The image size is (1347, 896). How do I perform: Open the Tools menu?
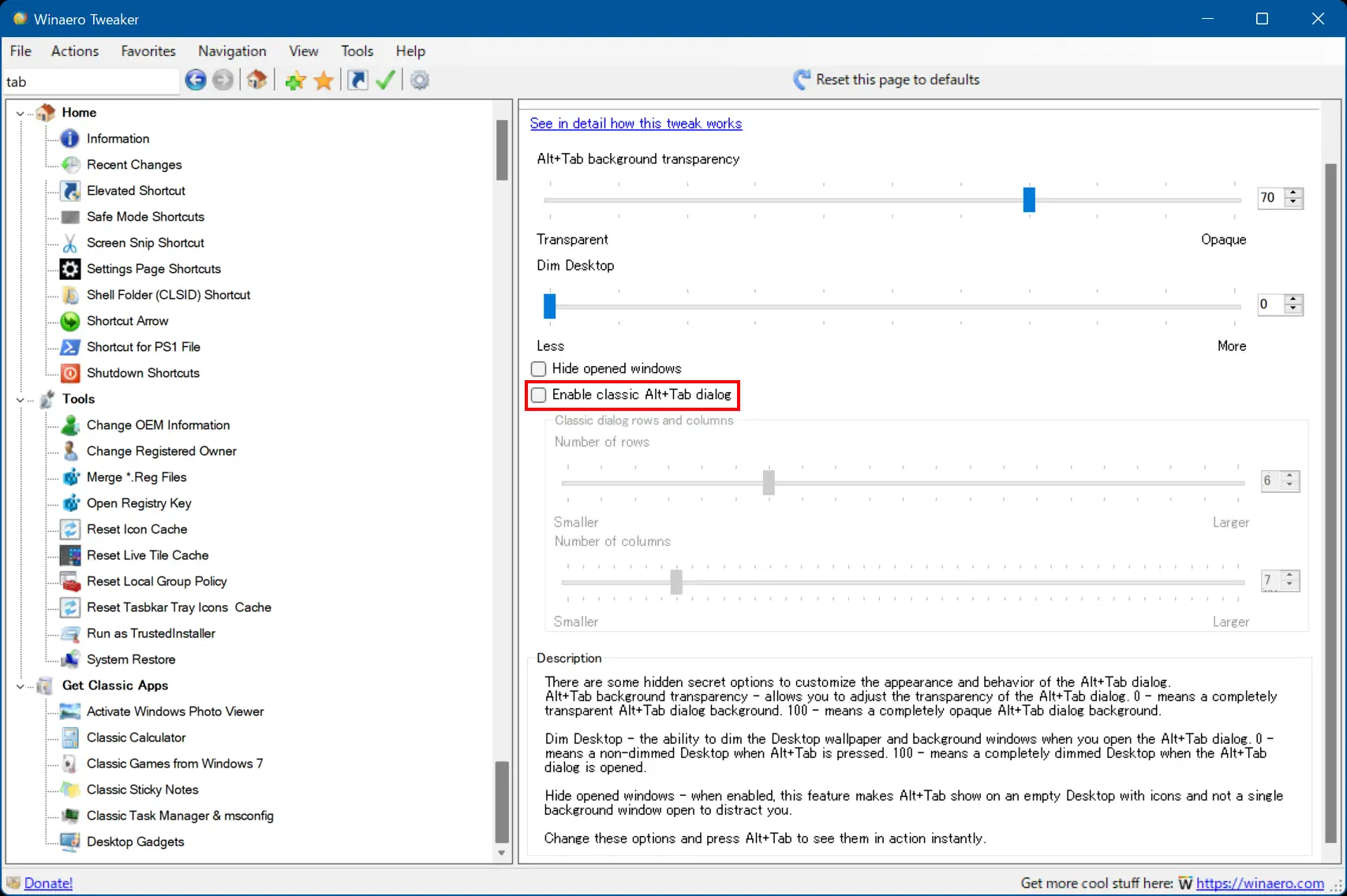pos(357,51)
